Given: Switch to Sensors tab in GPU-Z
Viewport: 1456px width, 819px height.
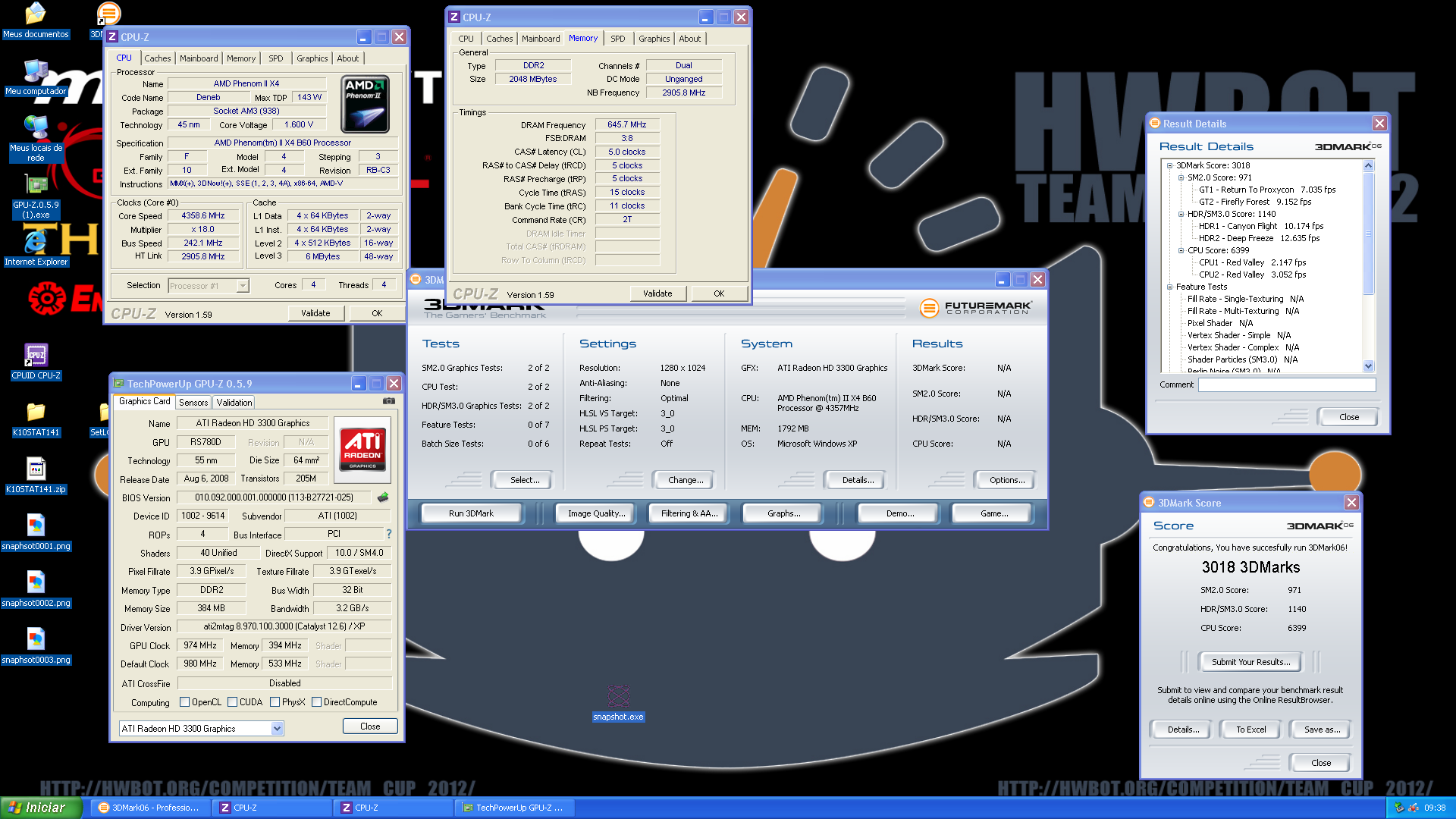Looking at the screenshot, I should (x=193, y=403).
